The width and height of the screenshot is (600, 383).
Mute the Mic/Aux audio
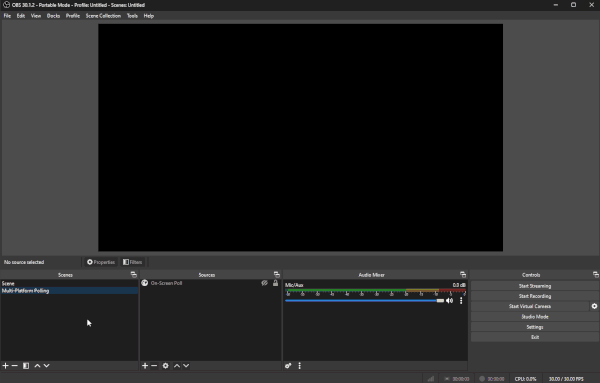[450, 301]
